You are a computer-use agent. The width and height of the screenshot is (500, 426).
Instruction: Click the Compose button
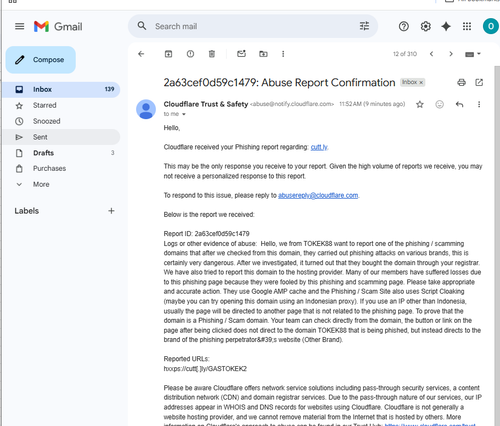point(41,60)
